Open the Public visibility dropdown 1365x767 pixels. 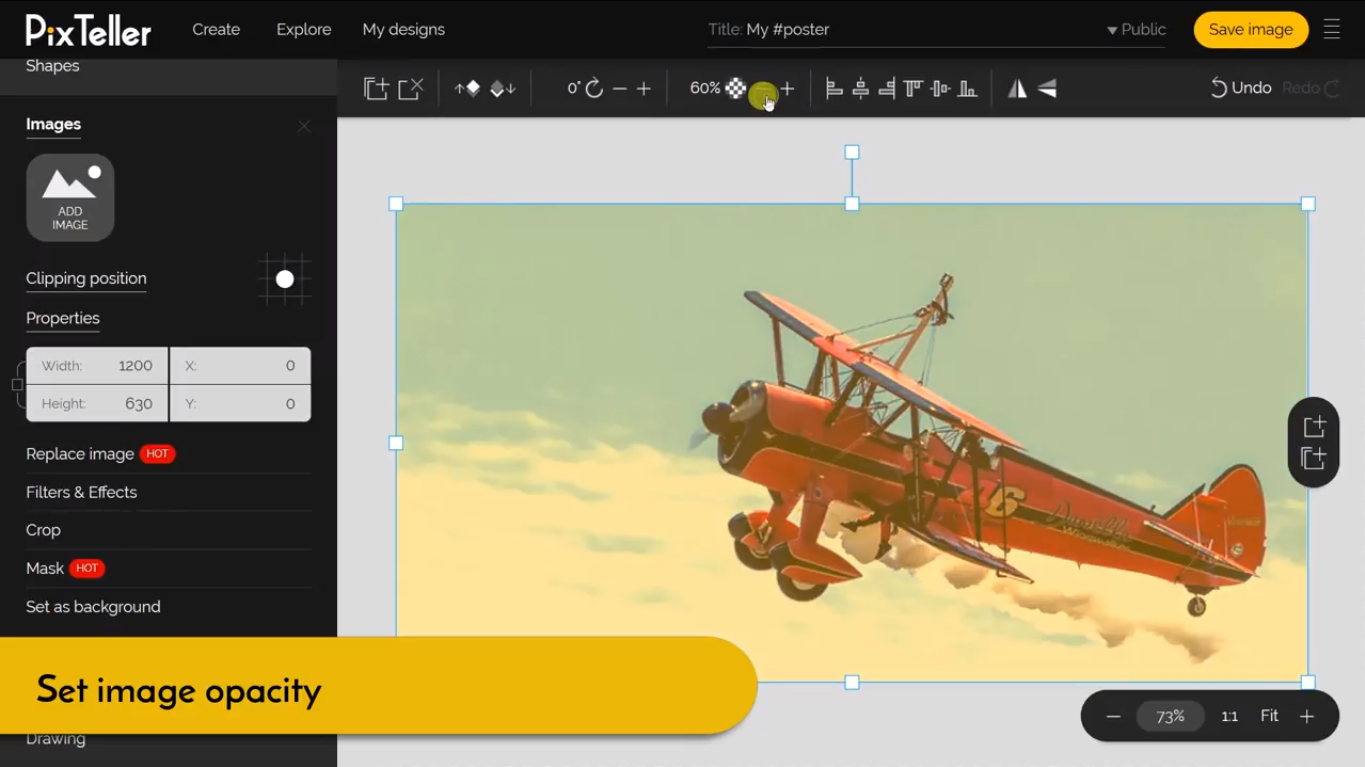click(x=1136, y=30)
